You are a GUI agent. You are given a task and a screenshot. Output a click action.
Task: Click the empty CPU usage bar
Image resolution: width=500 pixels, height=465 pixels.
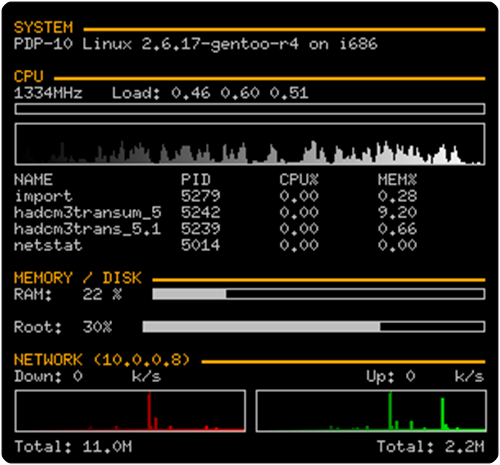coord(250,109)
